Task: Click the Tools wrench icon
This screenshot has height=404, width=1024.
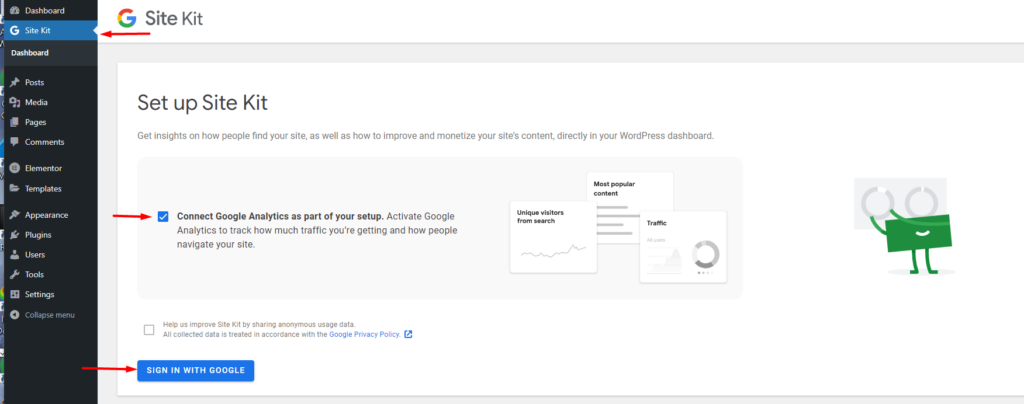Action: point(14,275)
